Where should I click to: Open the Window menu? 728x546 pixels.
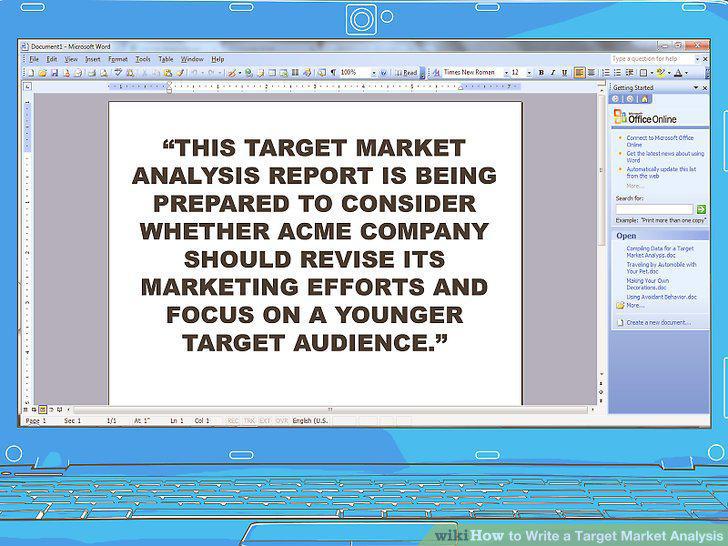pyautogui.click(x=192, y=59)
